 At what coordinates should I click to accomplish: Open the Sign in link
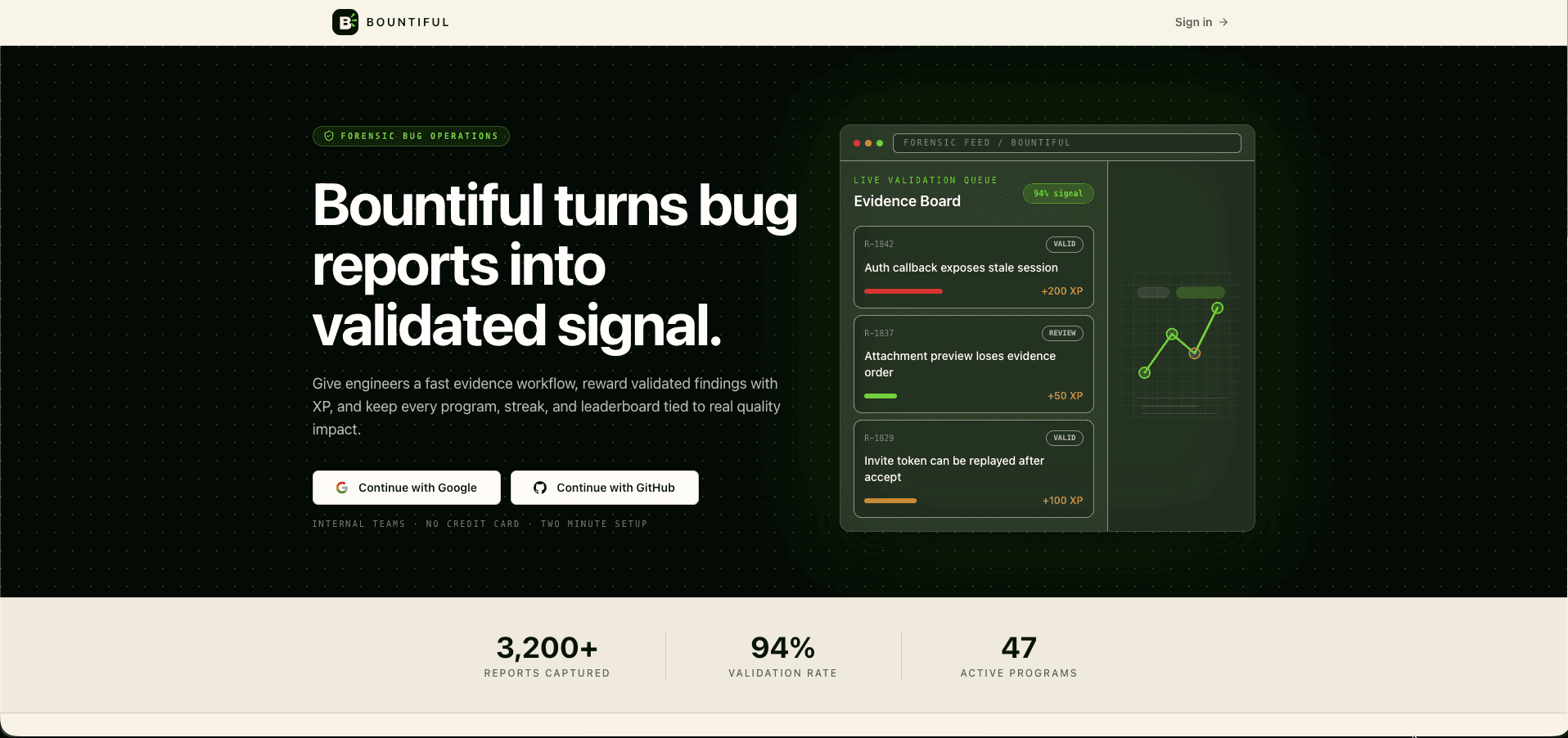pos(1201,22)
